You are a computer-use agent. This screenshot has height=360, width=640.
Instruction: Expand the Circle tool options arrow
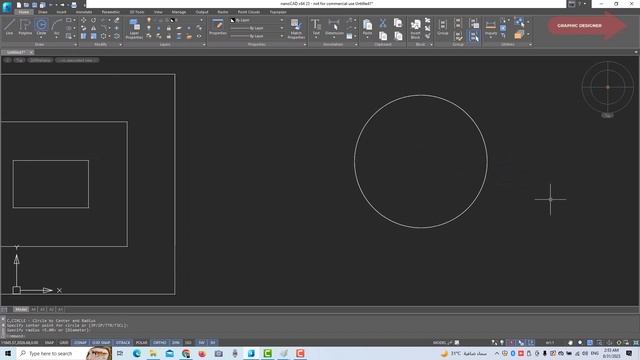tap(41, 37)
